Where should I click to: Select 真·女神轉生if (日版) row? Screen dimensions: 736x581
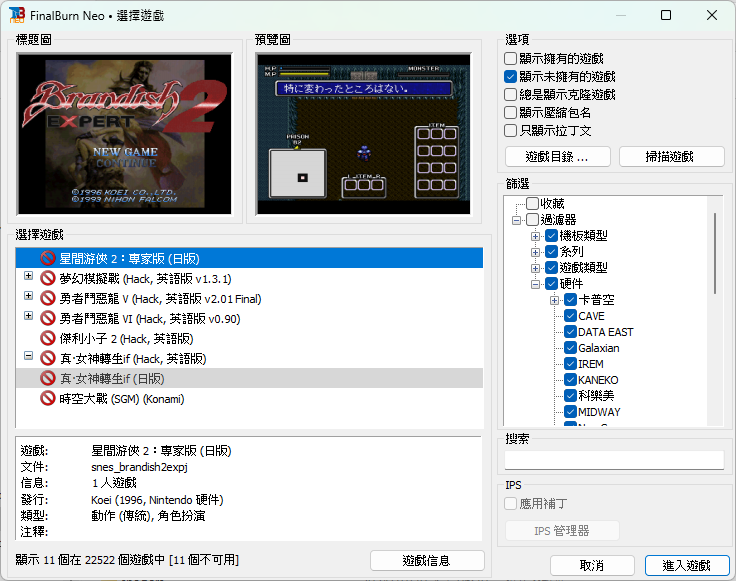click(249, 378)
